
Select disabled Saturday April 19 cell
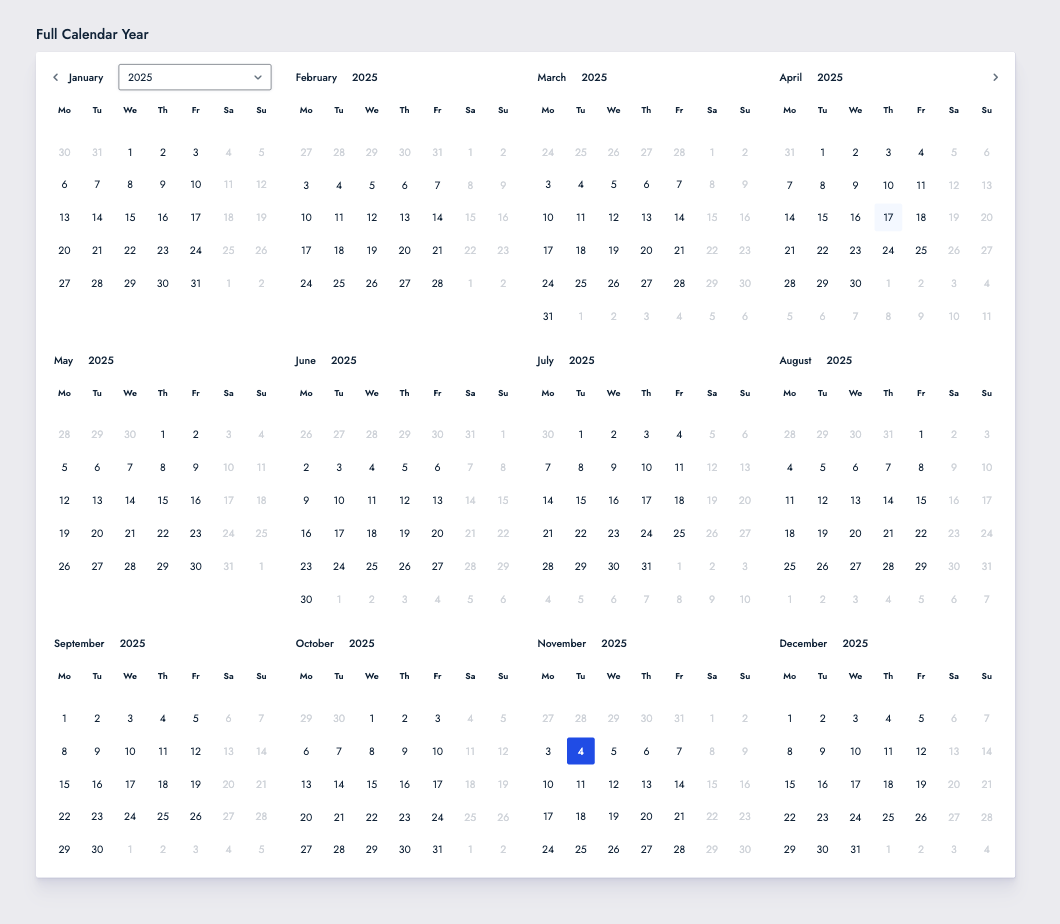954,218
